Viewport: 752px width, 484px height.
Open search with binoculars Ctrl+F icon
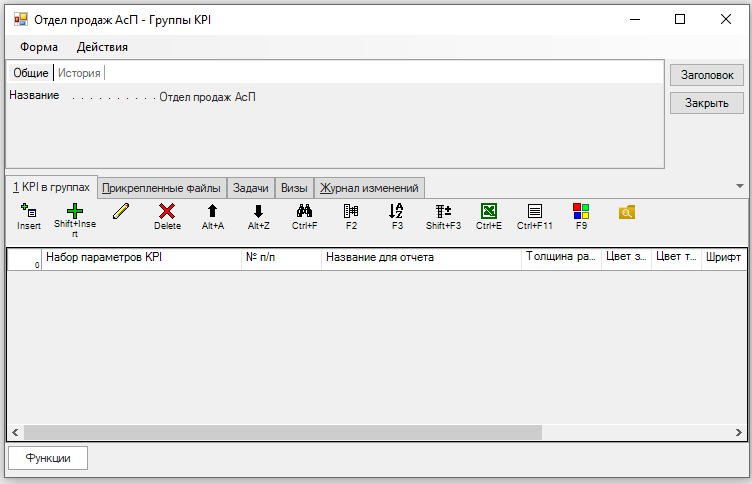pos(305,211)
